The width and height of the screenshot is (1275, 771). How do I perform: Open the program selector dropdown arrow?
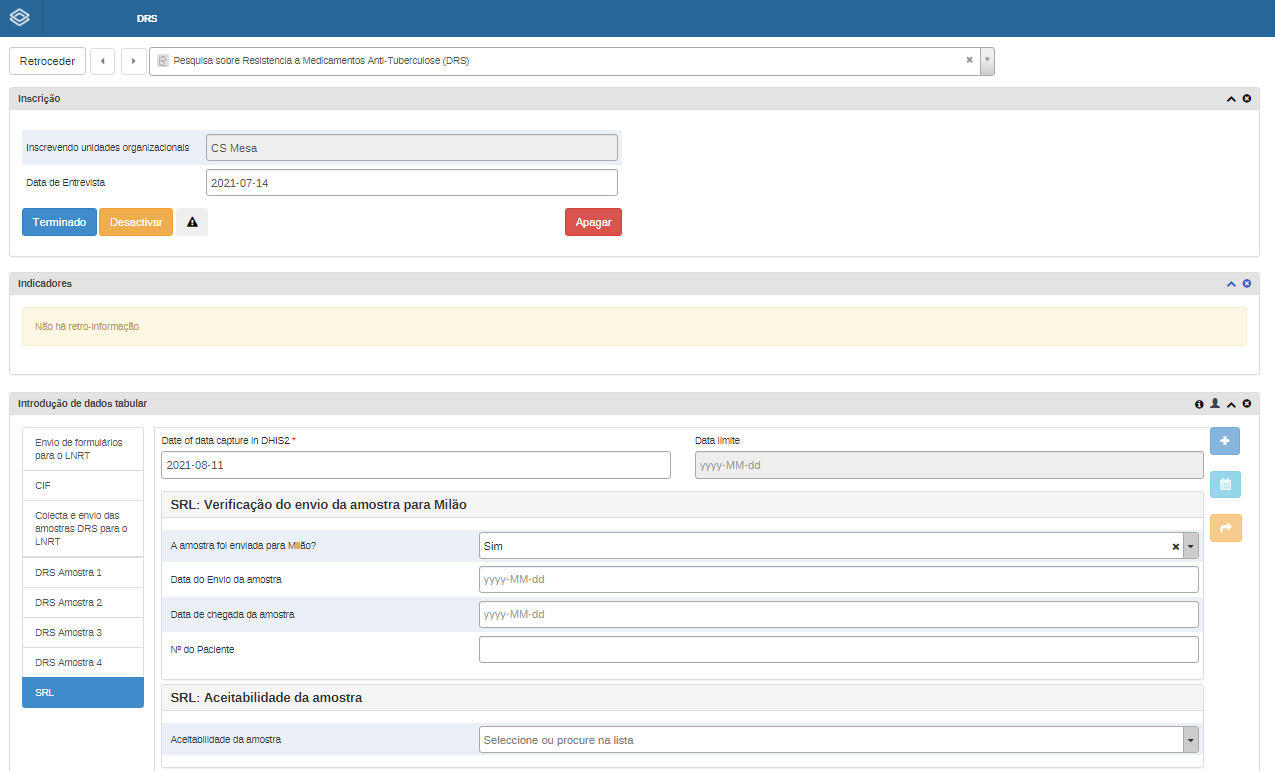(987, 61)
